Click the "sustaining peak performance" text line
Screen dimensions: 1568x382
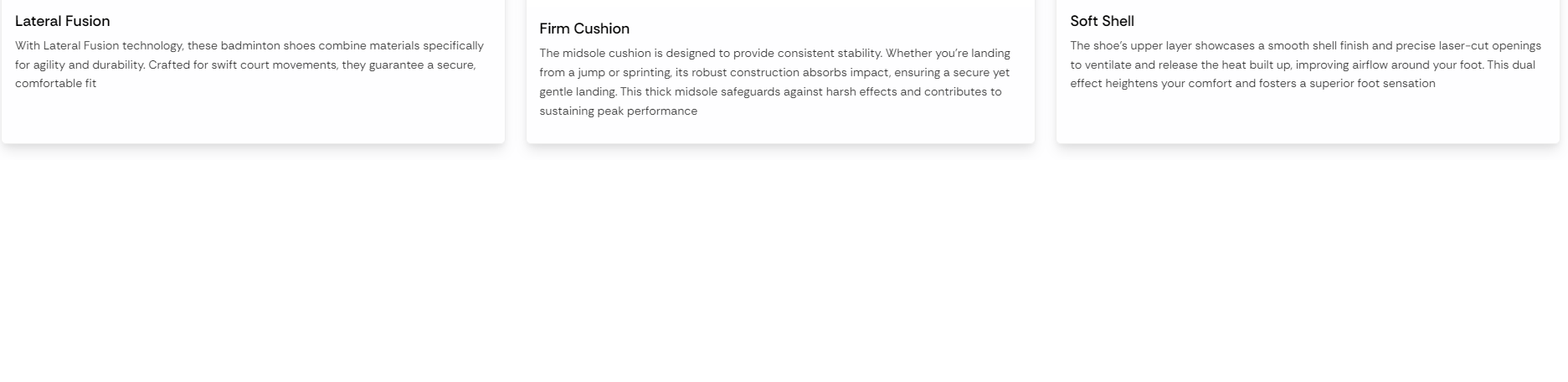pyautogui.click(x=618, y=111)
